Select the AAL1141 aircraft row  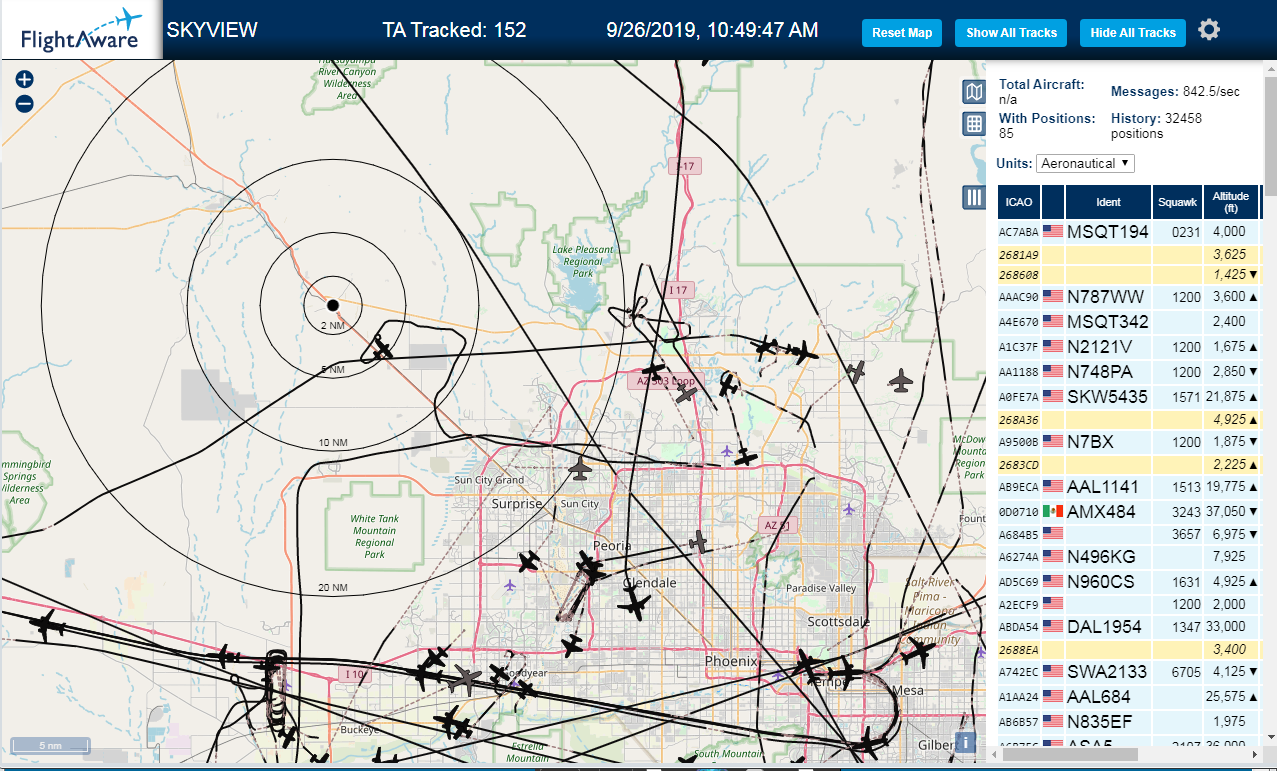[x=1130, y=486]
